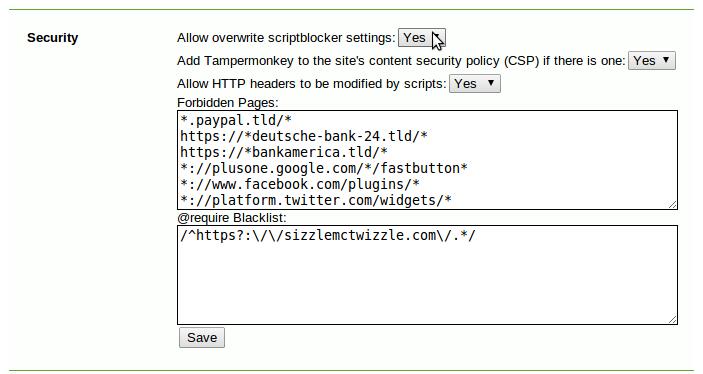Click the Allow overwrite scriptblocker settings label
The height and width of the screenshot is (374, 703).
point(286,38)
